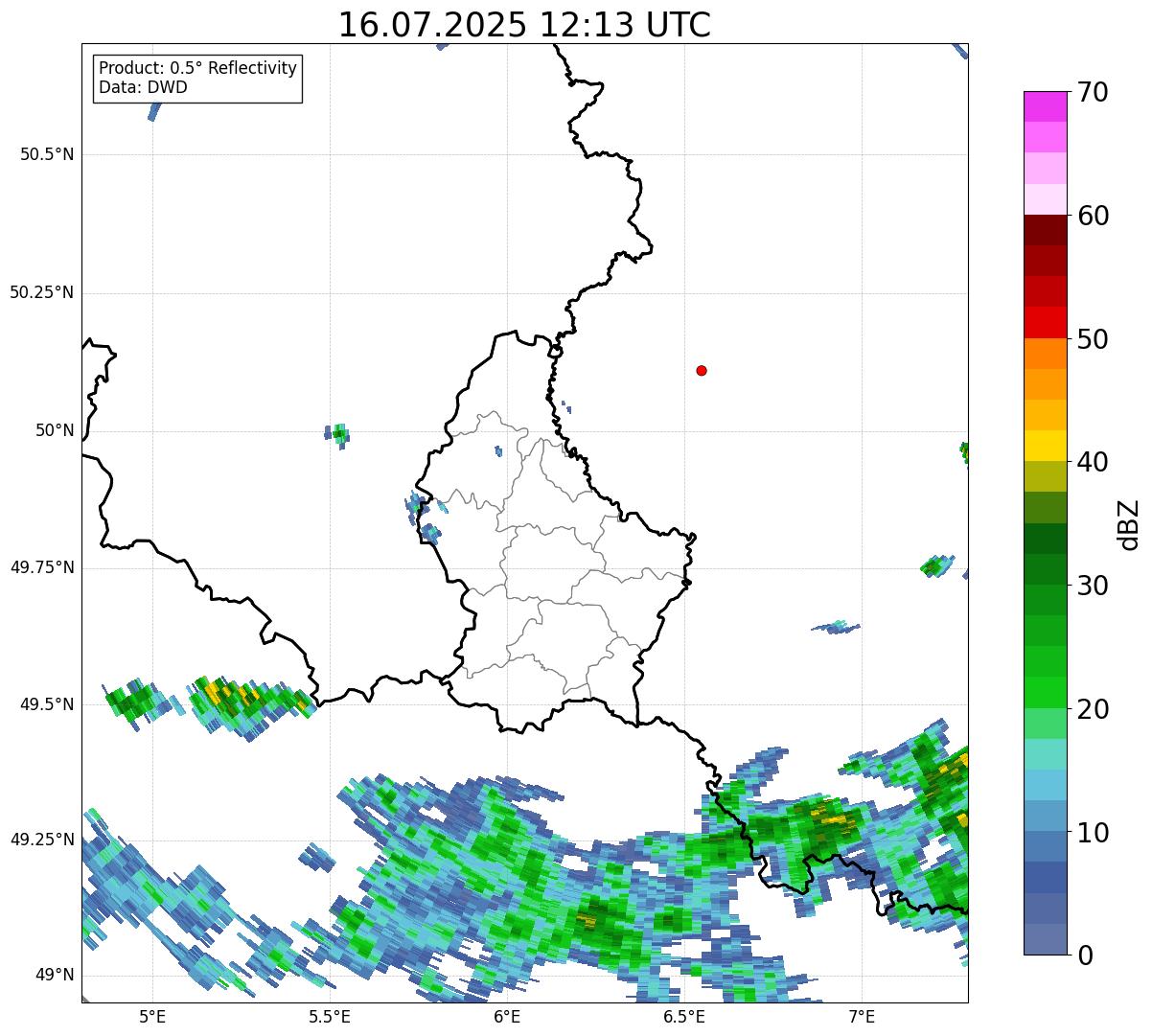The image size is (1152, 1036).
Task: Click the 50.5°N latitude label
Action: click(47, 154)
